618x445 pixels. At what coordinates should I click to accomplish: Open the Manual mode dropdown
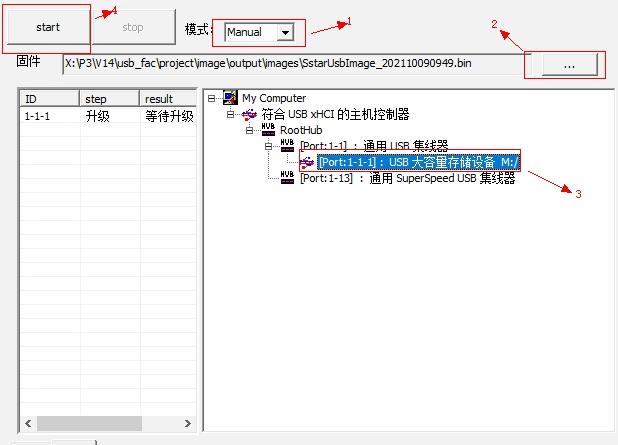[286, 33]
